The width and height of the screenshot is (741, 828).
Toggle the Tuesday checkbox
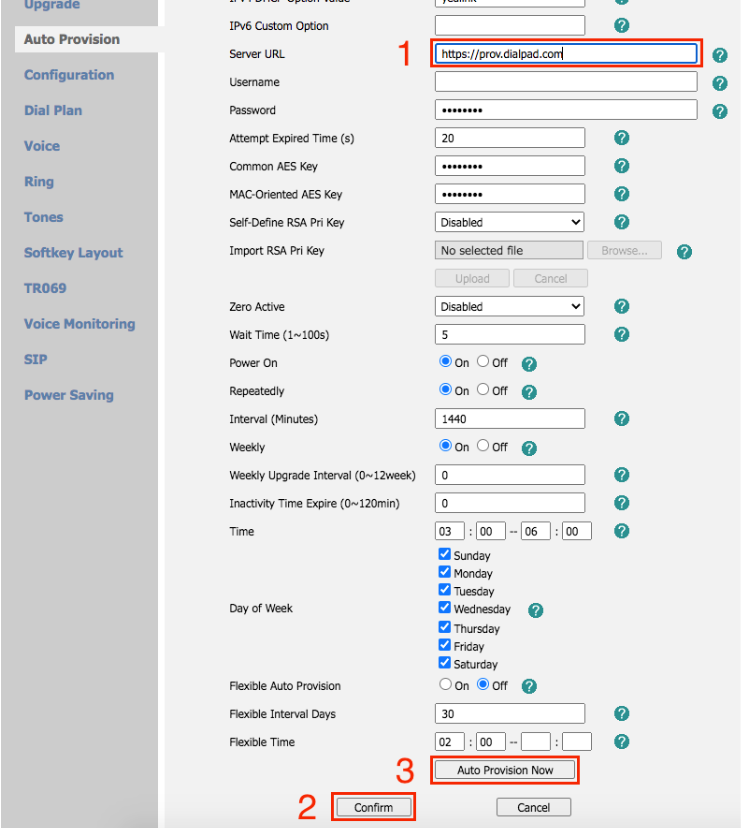(445, 589)
